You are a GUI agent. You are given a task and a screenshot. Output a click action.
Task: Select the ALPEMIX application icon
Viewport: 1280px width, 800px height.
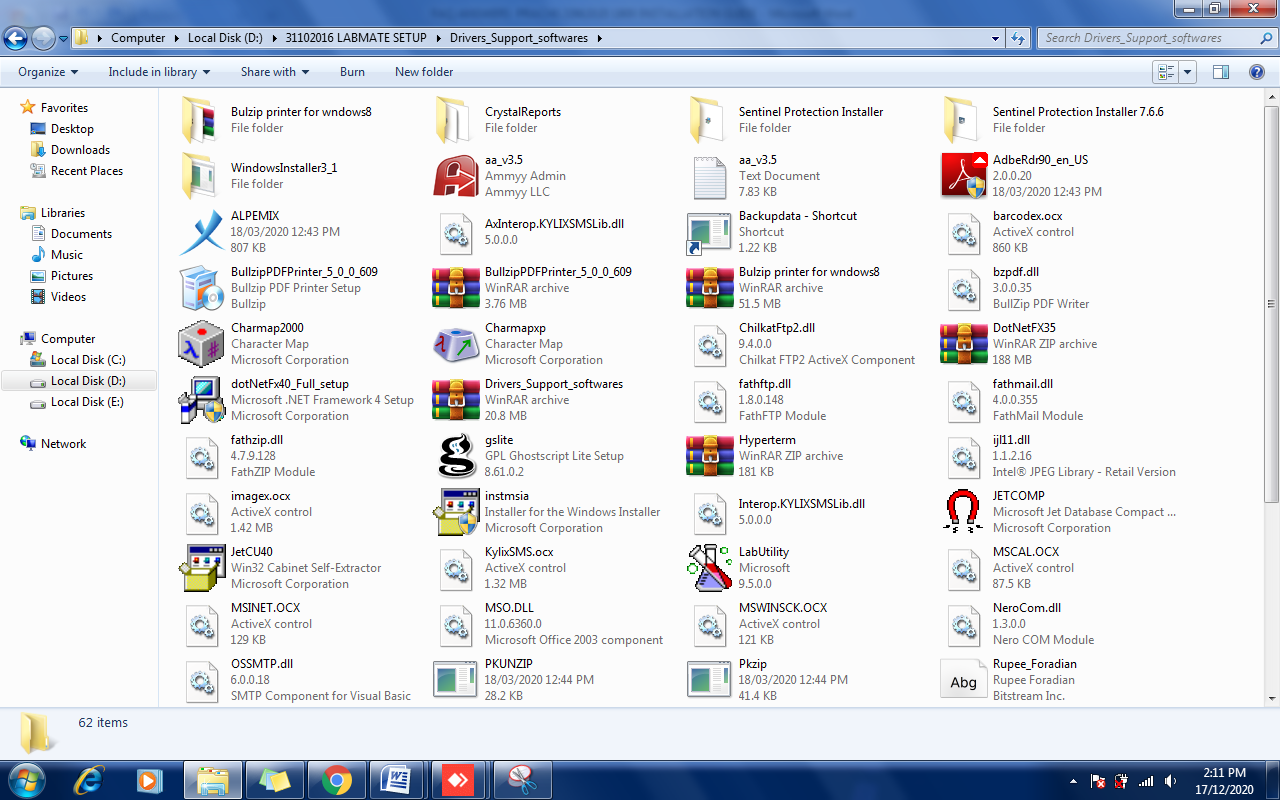click(202, 232)
